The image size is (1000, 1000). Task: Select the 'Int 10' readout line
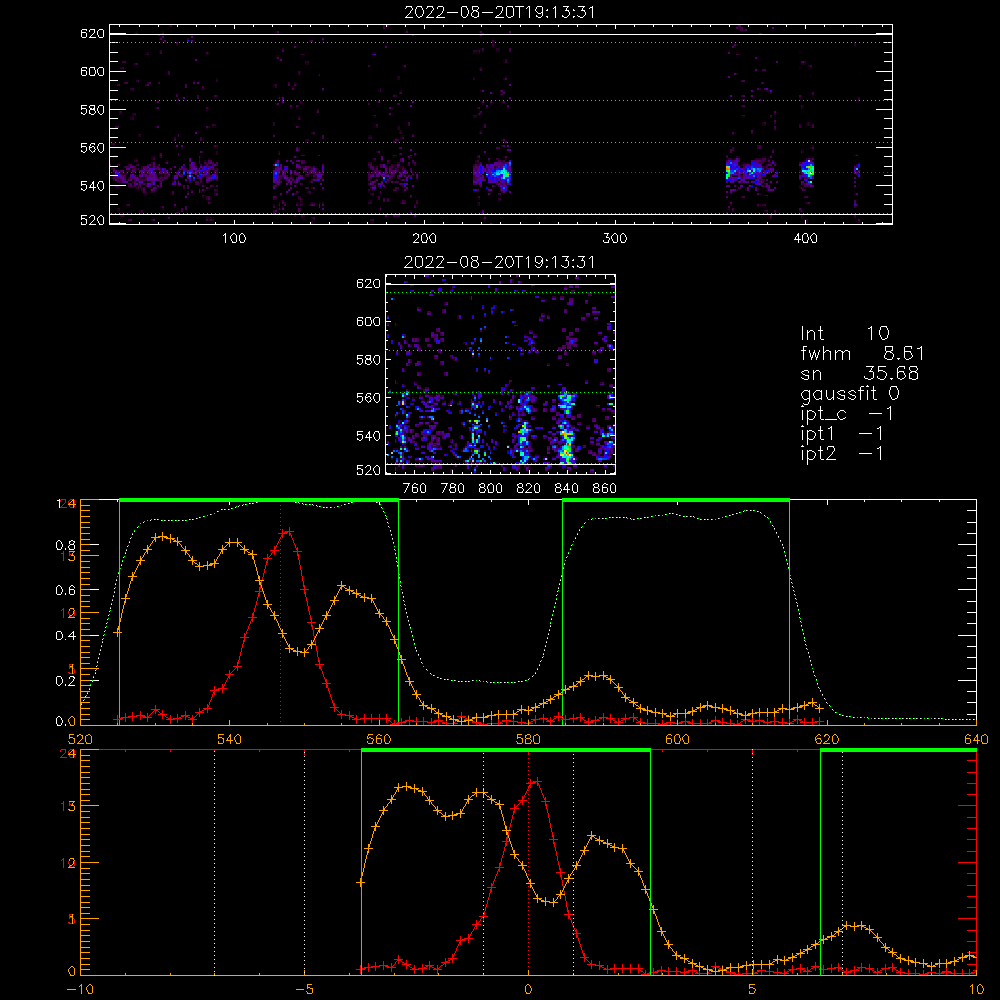click(x=845, y=333)
